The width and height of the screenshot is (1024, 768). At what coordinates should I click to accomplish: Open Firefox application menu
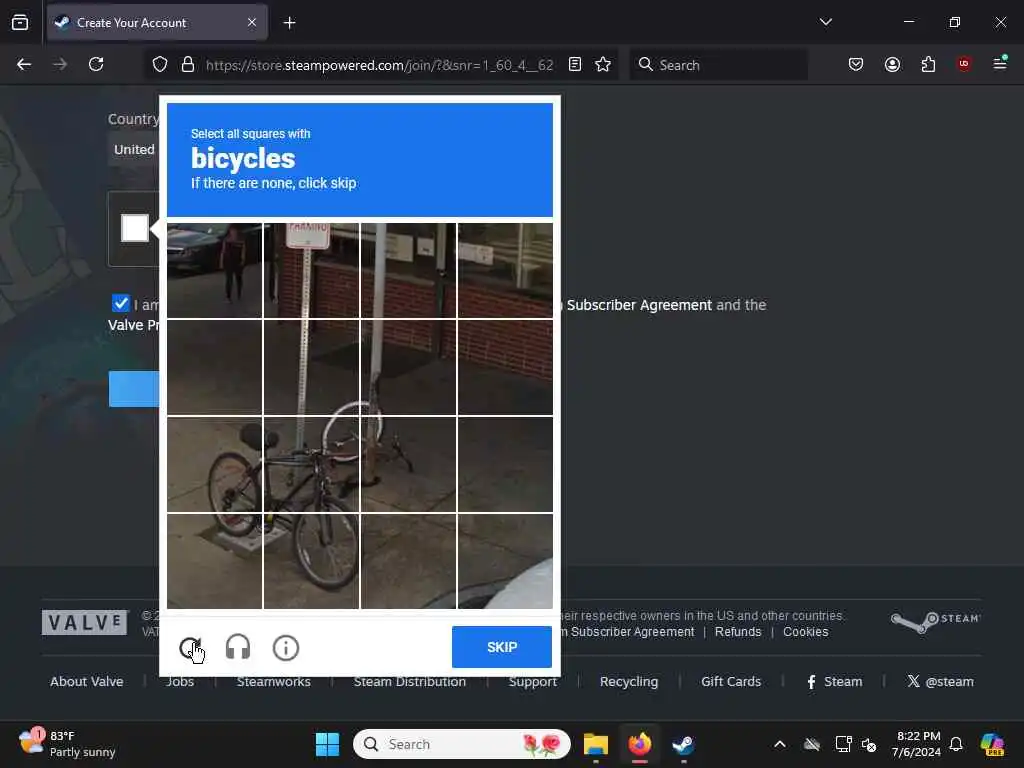tap(1000, 63)
